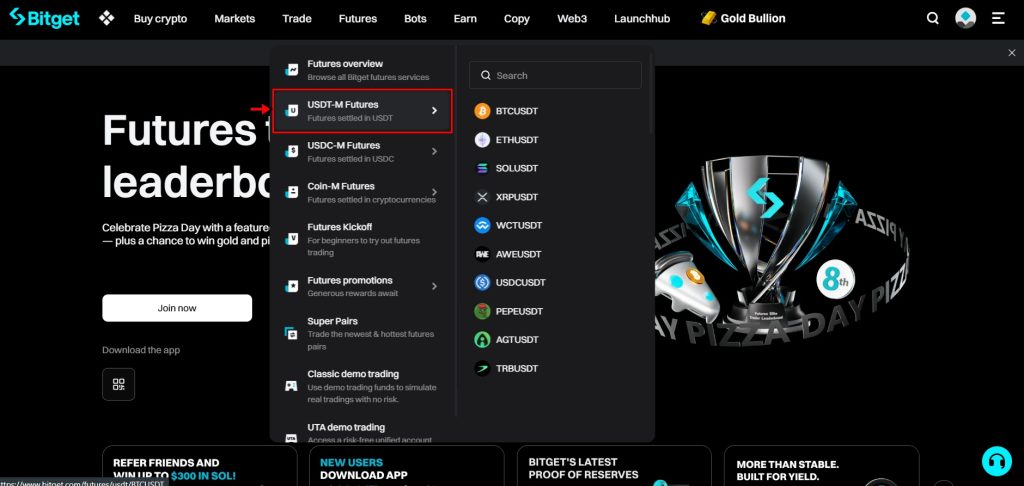The width and height of the screenshot is (1024, 486).
Task: Click the Pepe icon for PEPEUSDT
Action: point(482,311)
